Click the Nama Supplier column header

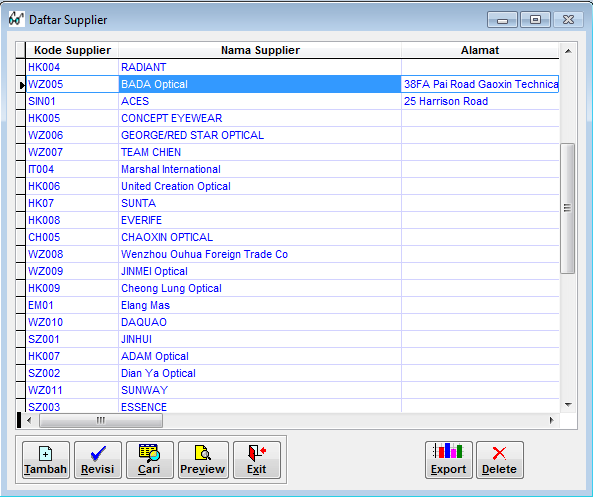[260, 50]
